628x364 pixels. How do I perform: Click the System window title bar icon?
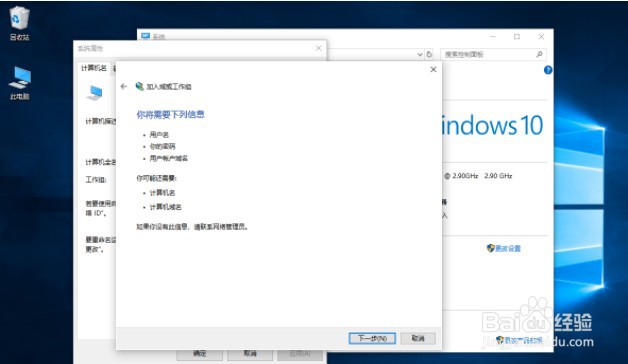click(145, 36)
